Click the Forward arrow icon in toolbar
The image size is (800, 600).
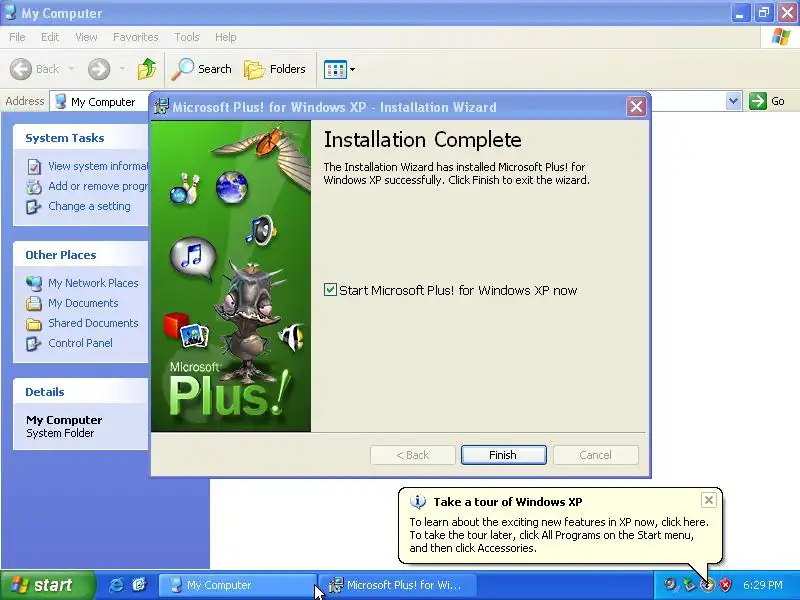(99, 69)
